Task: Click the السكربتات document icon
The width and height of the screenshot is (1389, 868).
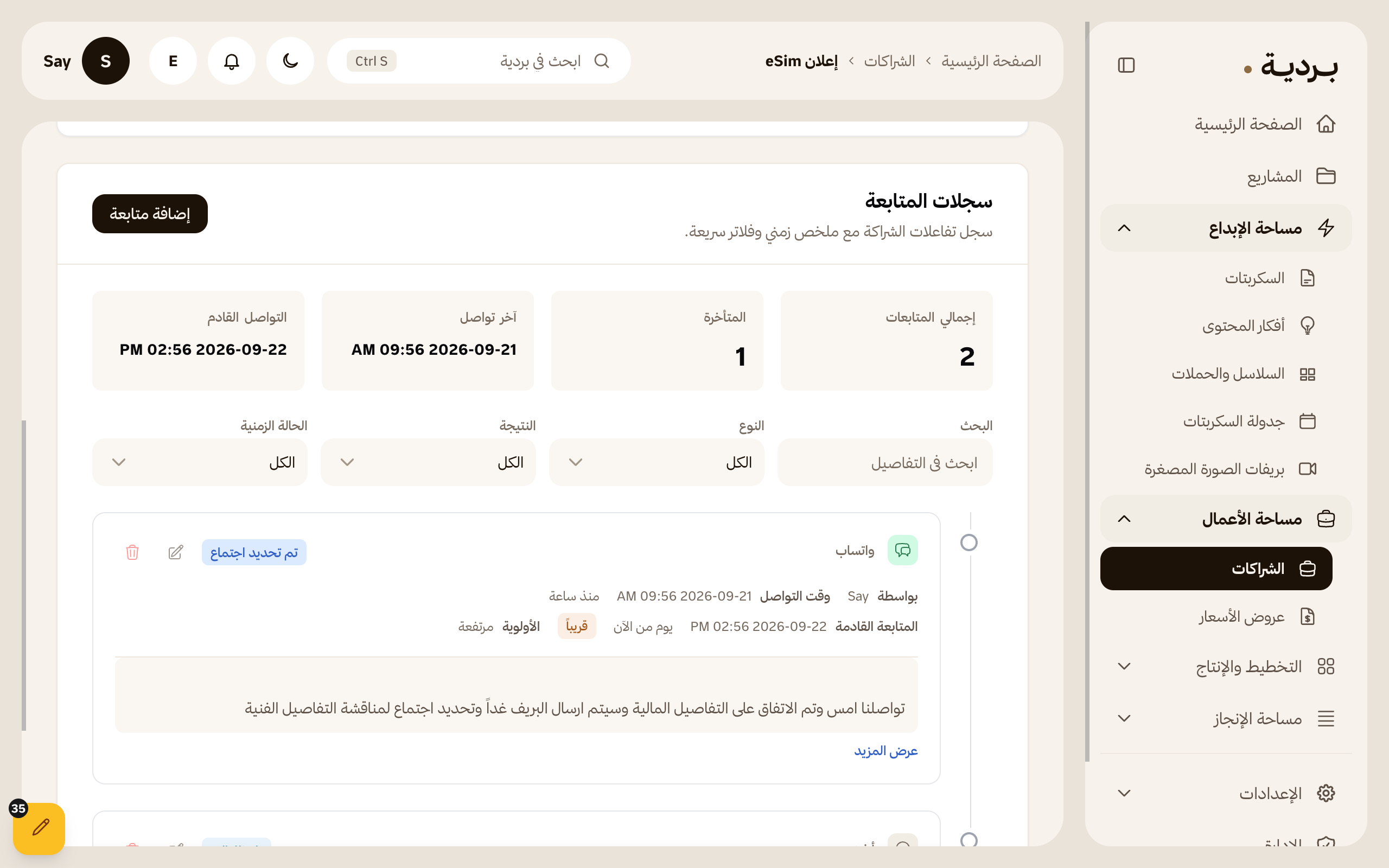Action: 1308,278
